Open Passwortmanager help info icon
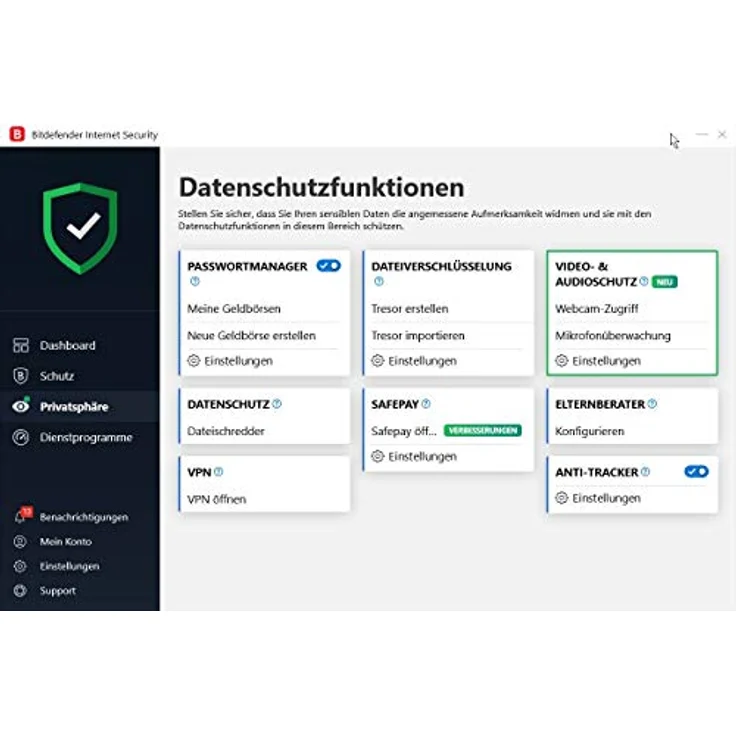 coord(195,281)
